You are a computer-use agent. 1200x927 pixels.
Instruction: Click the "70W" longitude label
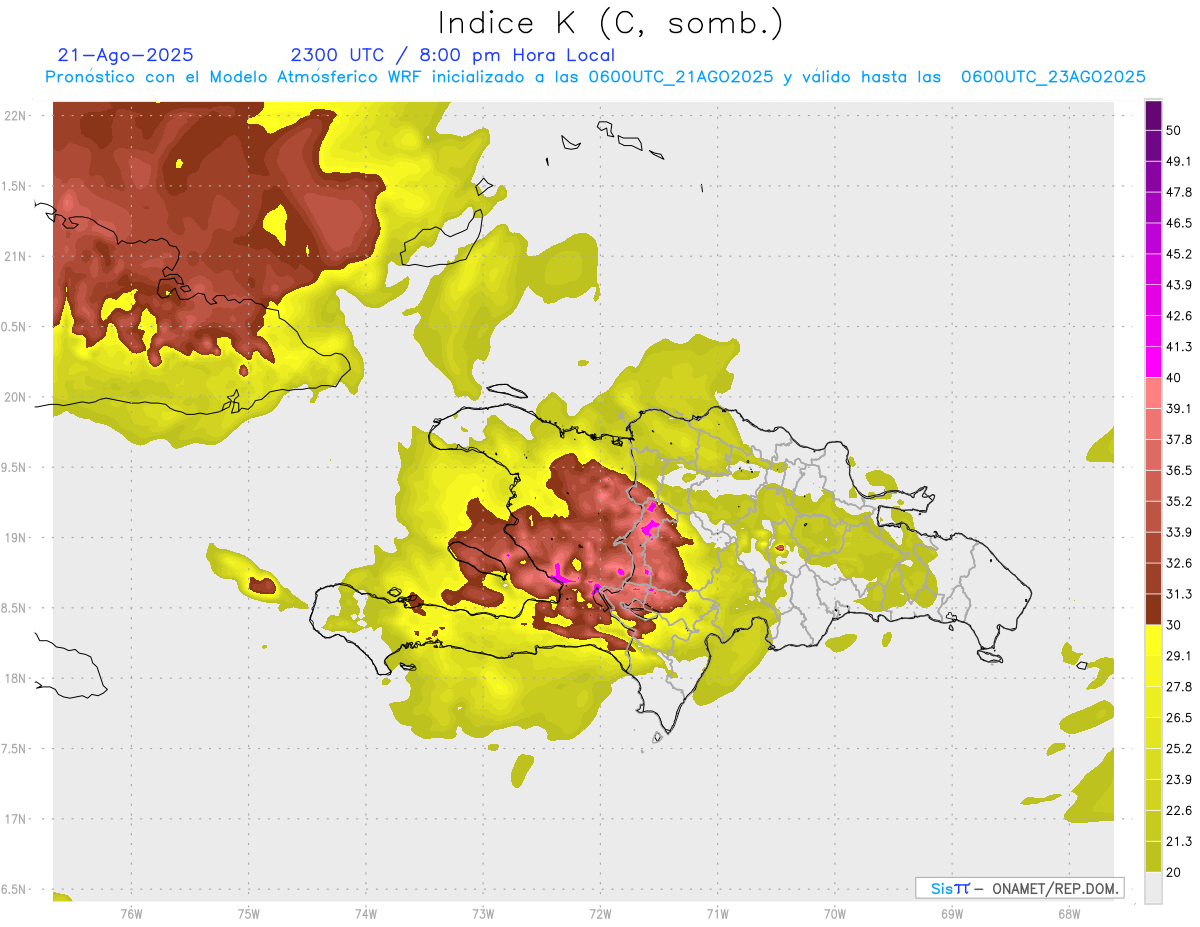(834, 913)
